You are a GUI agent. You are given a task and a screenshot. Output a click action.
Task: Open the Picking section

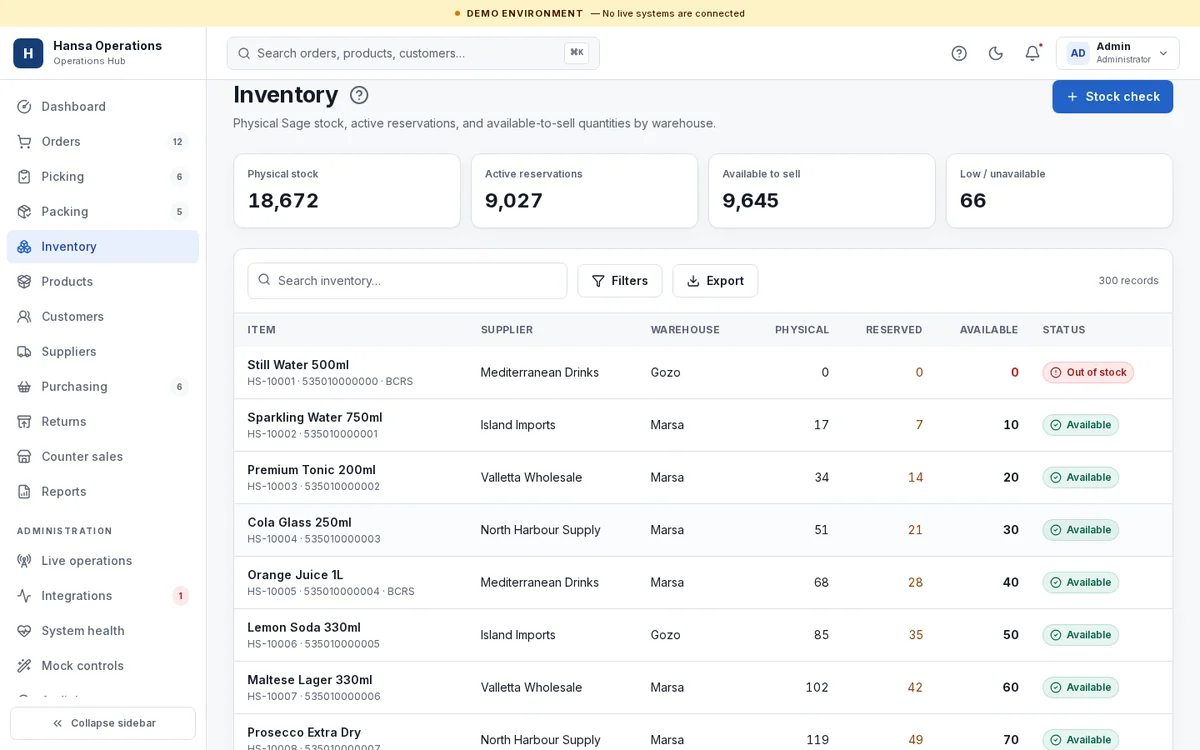(102, 176)
